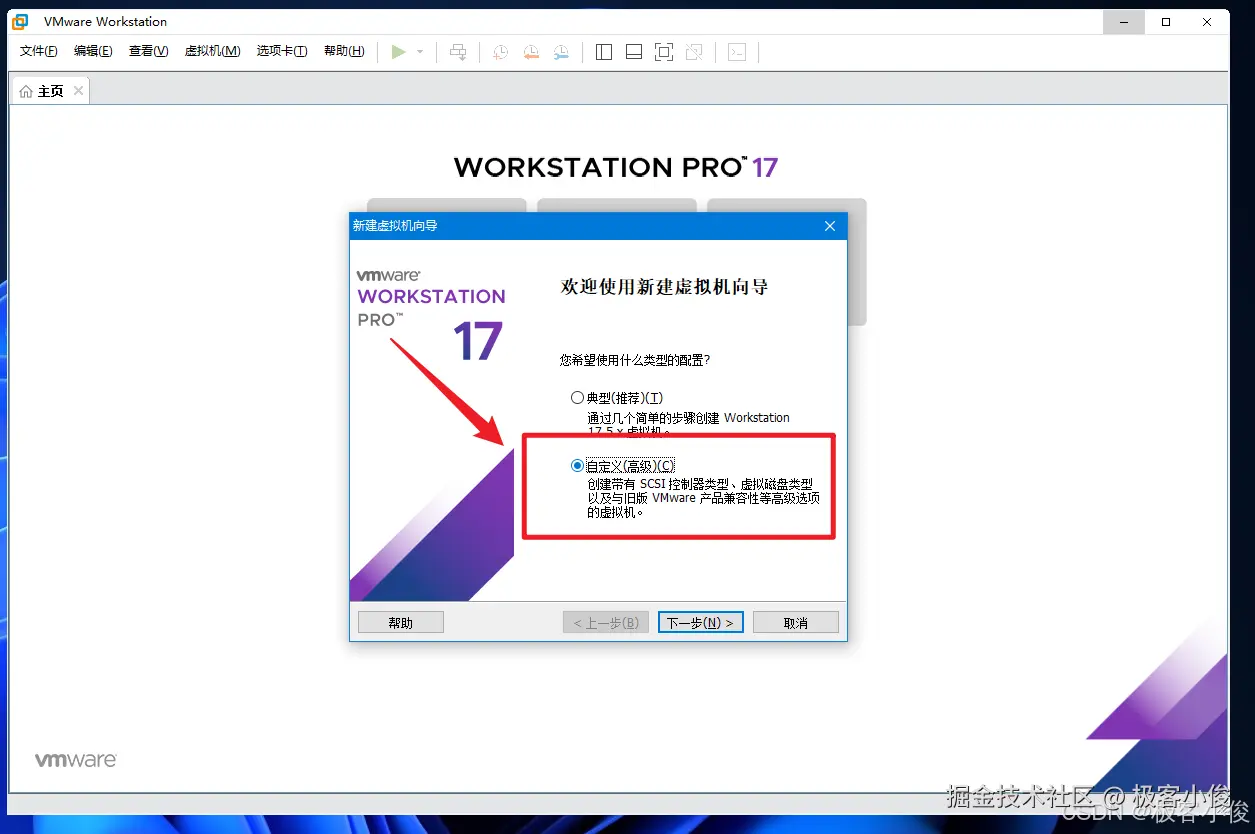This screenshot has height=834, width=1255.
Task: Click the full screen mode icon
Action: [x=664, y=52]
